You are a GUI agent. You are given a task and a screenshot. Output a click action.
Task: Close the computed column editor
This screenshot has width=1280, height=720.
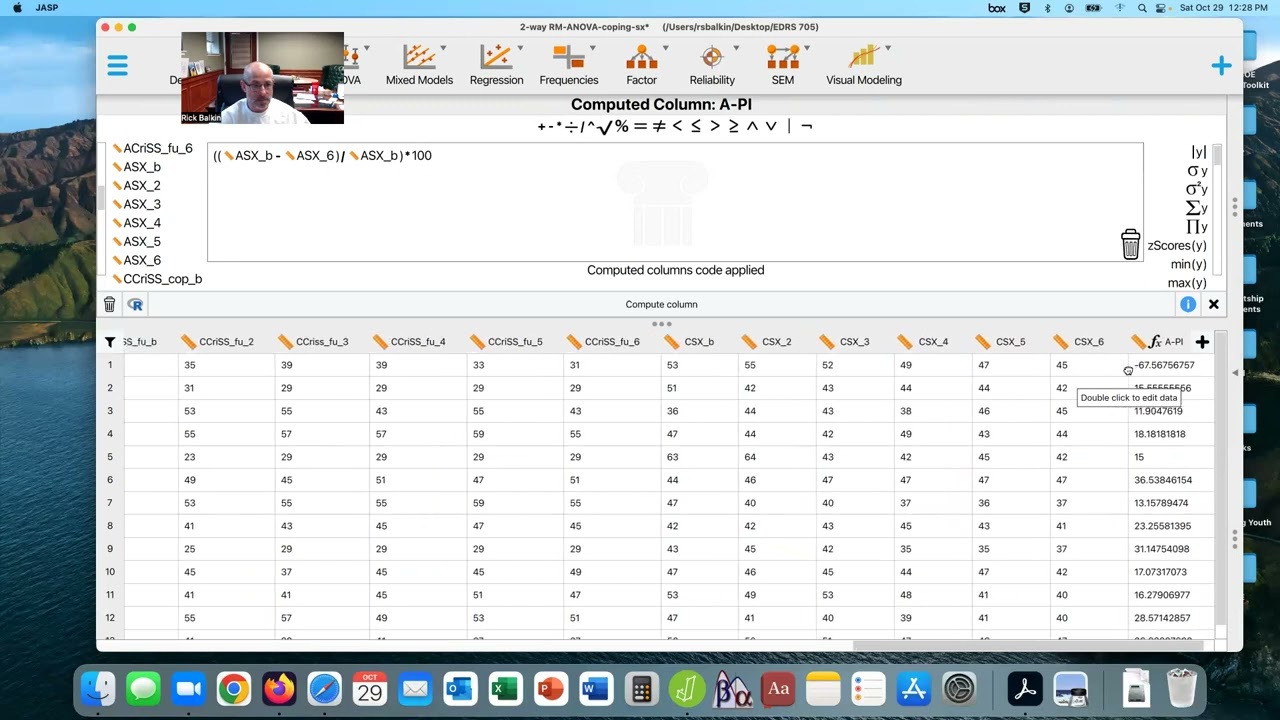pos(1213,304)
